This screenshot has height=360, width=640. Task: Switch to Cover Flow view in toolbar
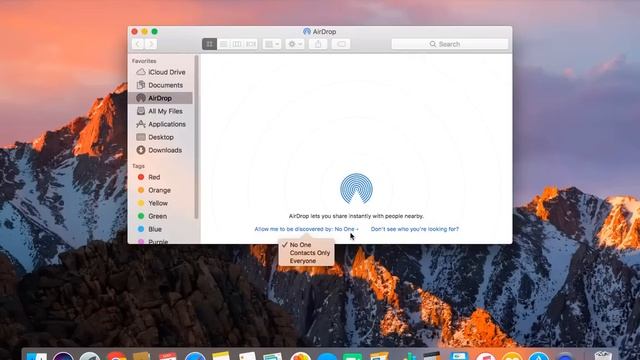click(251, 44)
